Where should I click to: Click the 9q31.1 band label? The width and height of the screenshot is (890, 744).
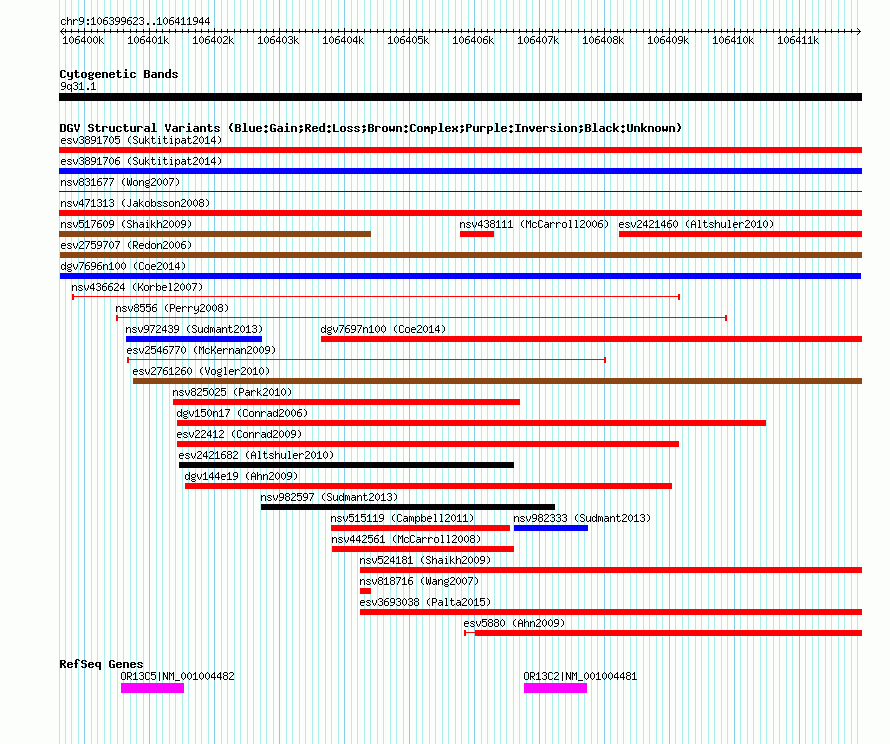point(78,86)
